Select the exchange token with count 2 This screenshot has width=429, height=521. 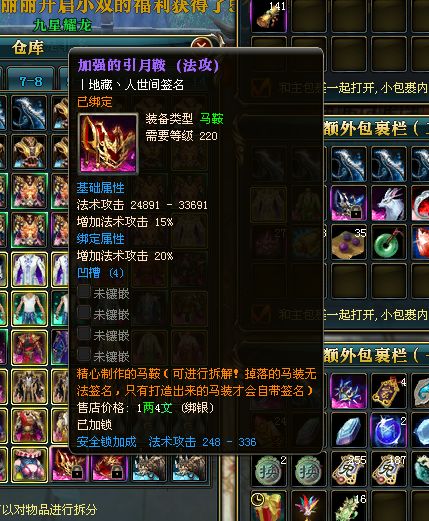pyautogui.click(x=269, y=470)
